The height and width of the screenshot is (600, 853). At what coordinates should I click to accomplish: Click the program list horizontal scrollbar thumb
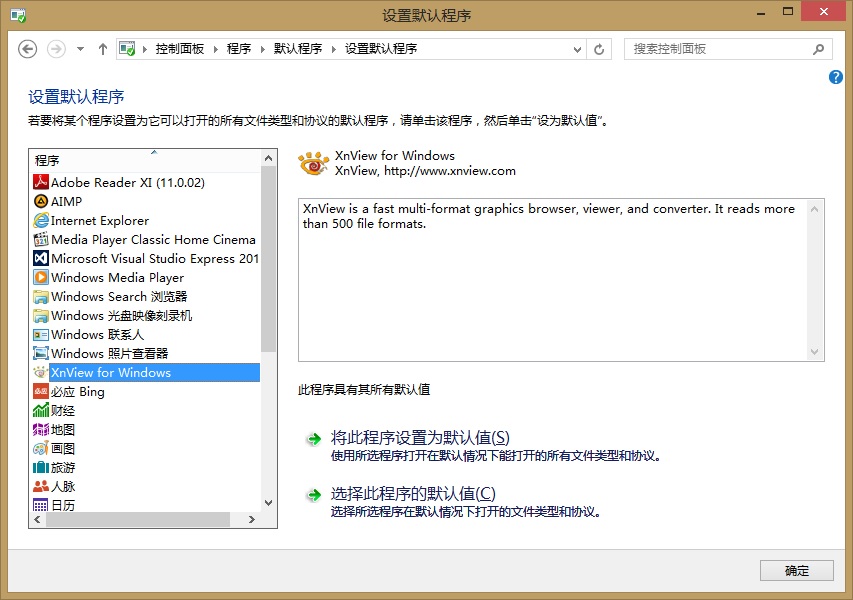(x=138, y=519)
